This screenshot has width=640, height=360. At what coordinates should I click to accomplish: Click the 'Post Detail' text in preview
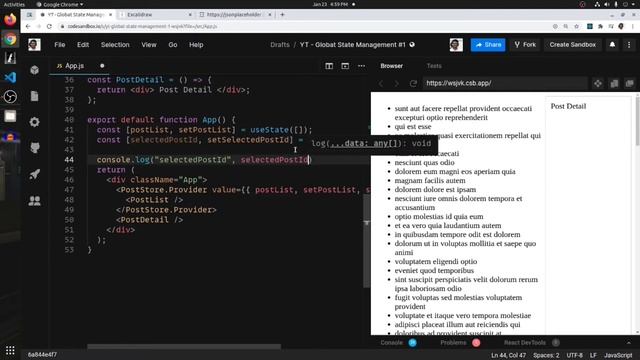pyautogui.click(x=568, y=106)
